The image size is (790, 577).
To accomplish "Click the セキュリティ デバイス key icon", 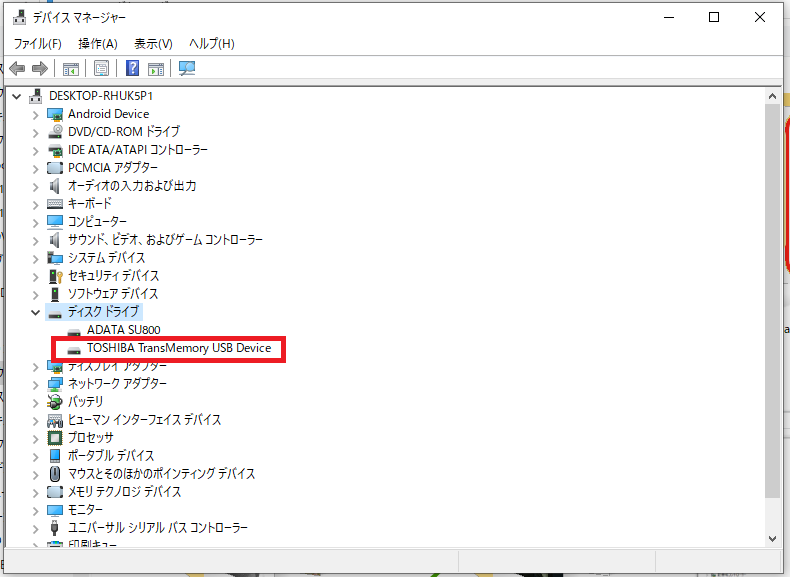I will click(x=55, y=276).
